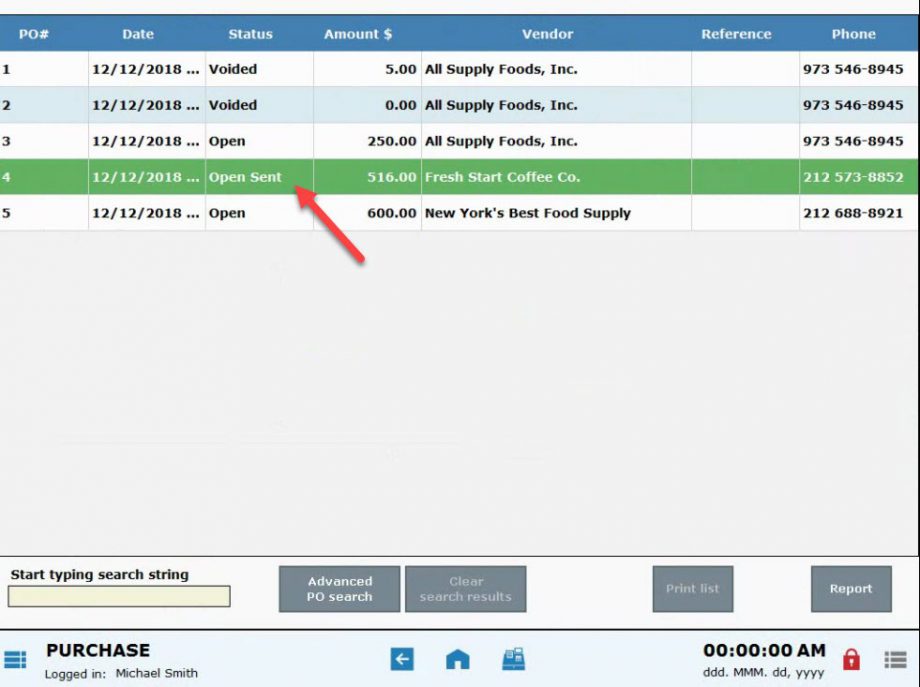The height and width of the screenshot is (687, 920).
Task: Open the cash register icon
Action: 512,659
